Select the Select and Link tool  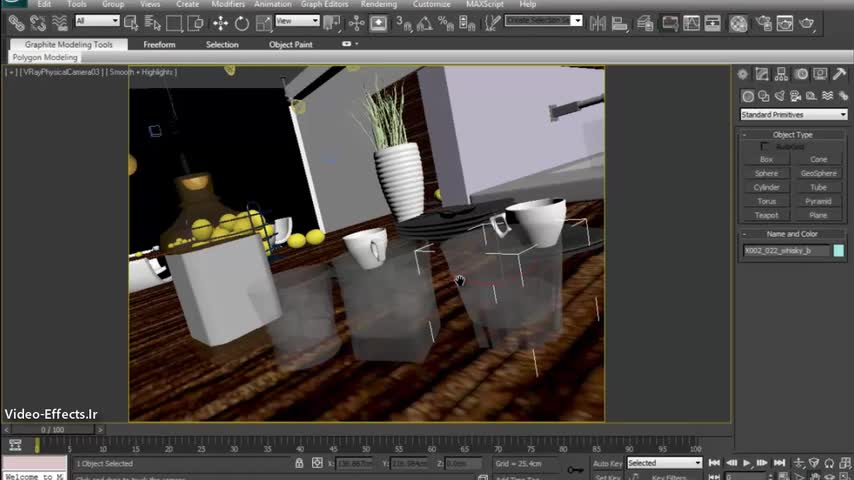16,23
